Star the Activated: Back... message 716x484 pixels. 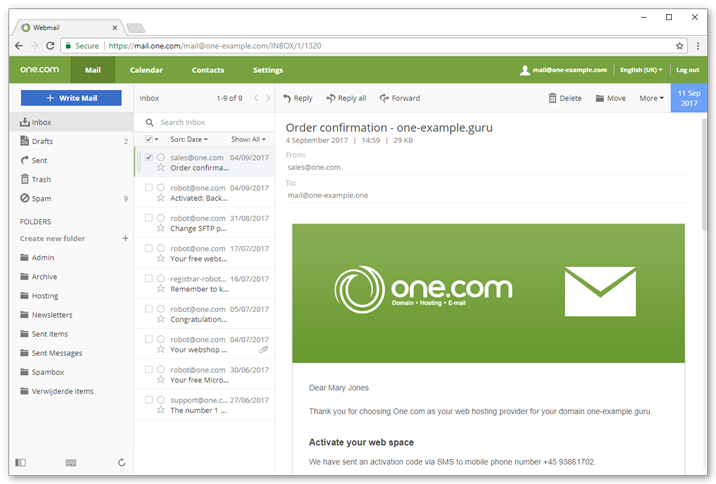tap(161, 198)
